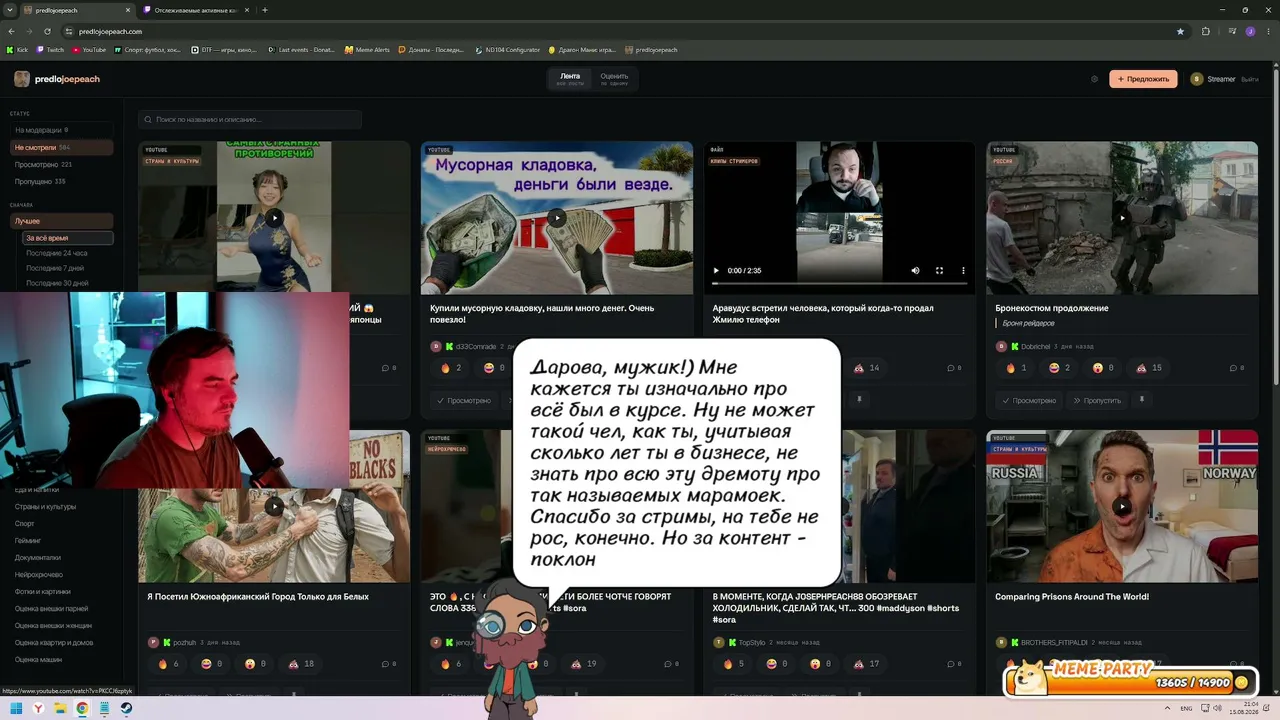
Task: Open the Twitch bookmark
Action: pyautogui.click(x=51, y=49)
